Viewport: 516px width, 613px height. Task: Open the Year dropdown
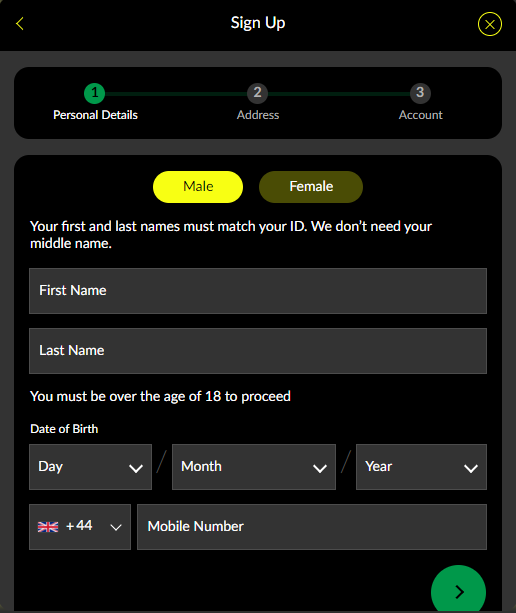point(421,467)
